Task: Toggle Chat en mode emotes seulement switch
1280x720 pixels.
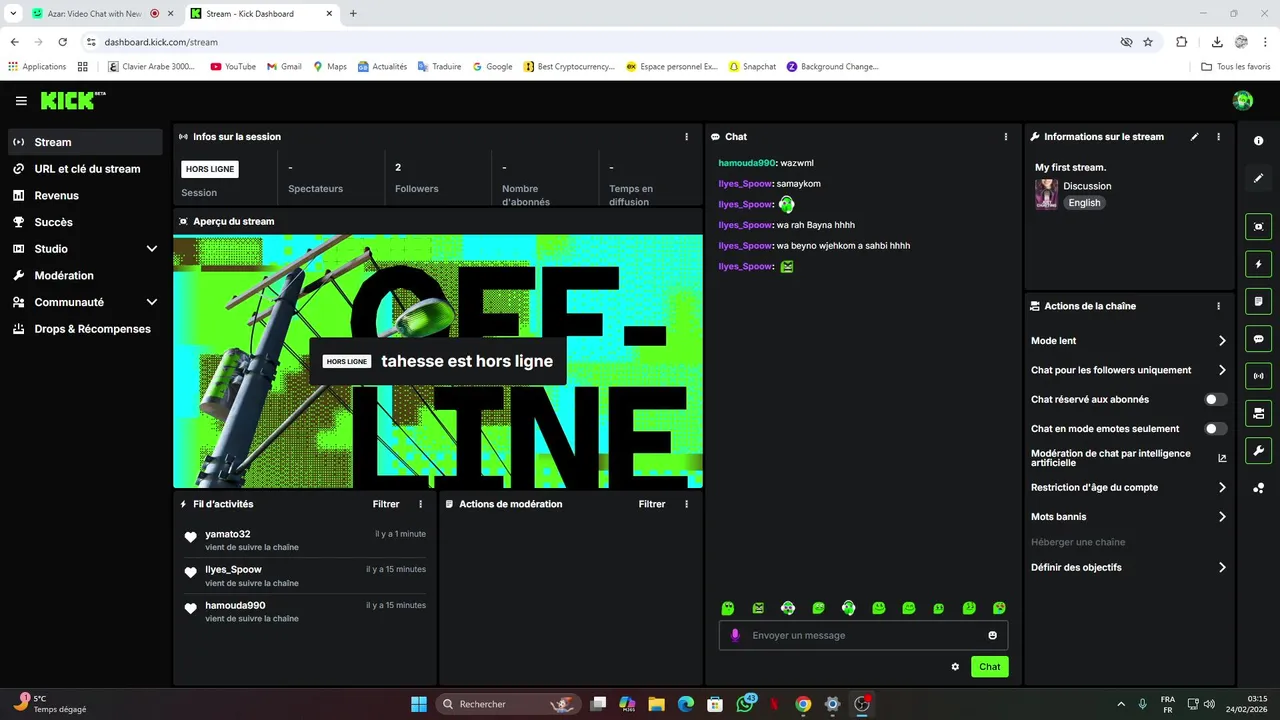Action: 1215,428
